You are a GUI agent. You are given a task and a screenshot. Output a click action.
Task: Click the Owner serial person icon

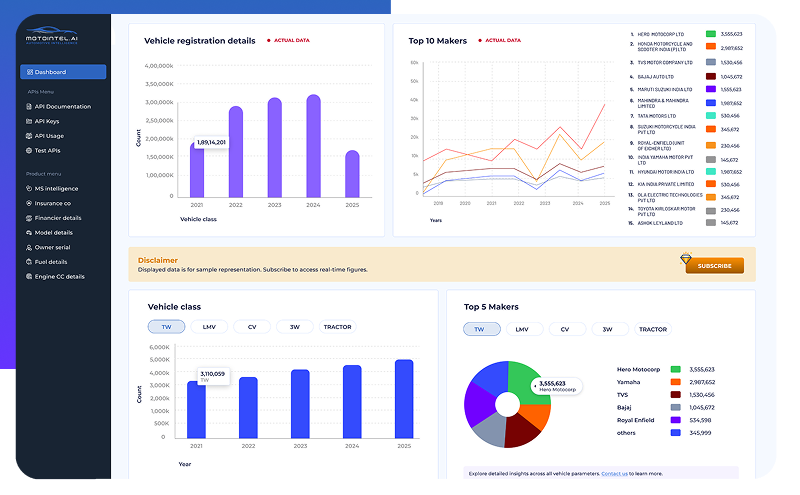pos(29,248)
